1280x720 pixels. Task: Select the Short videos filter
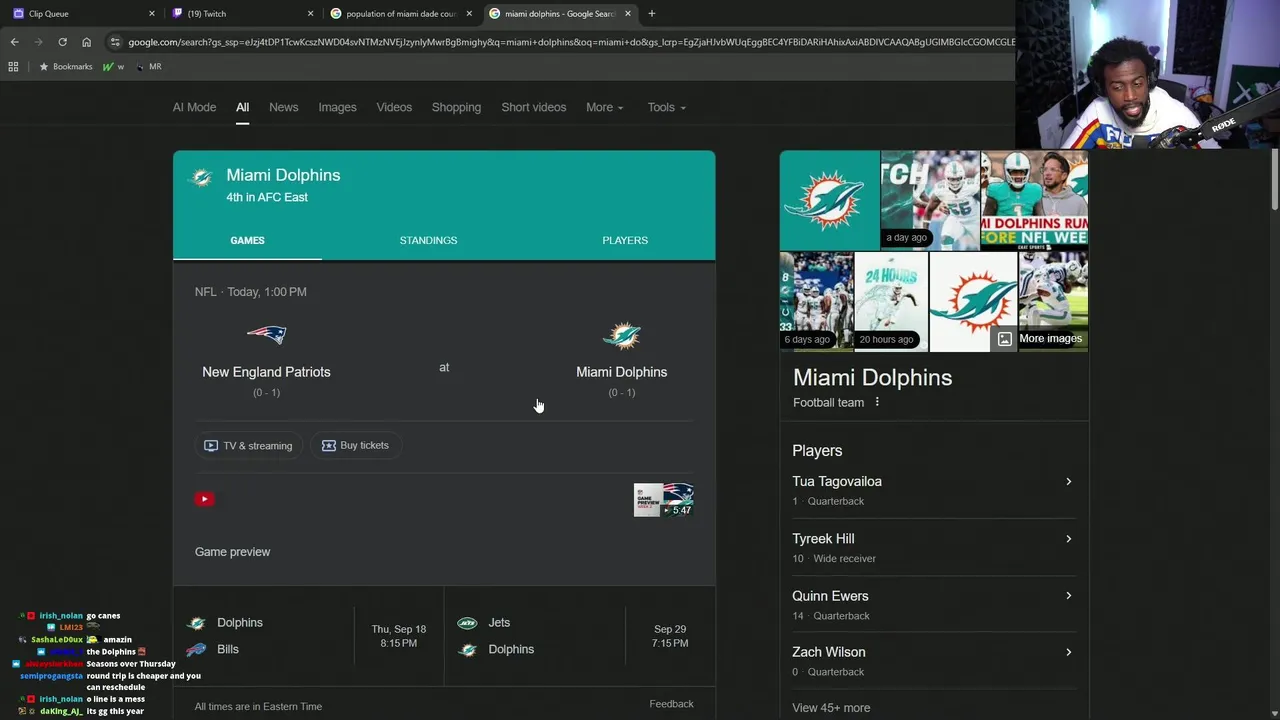[x=533, y=107]
